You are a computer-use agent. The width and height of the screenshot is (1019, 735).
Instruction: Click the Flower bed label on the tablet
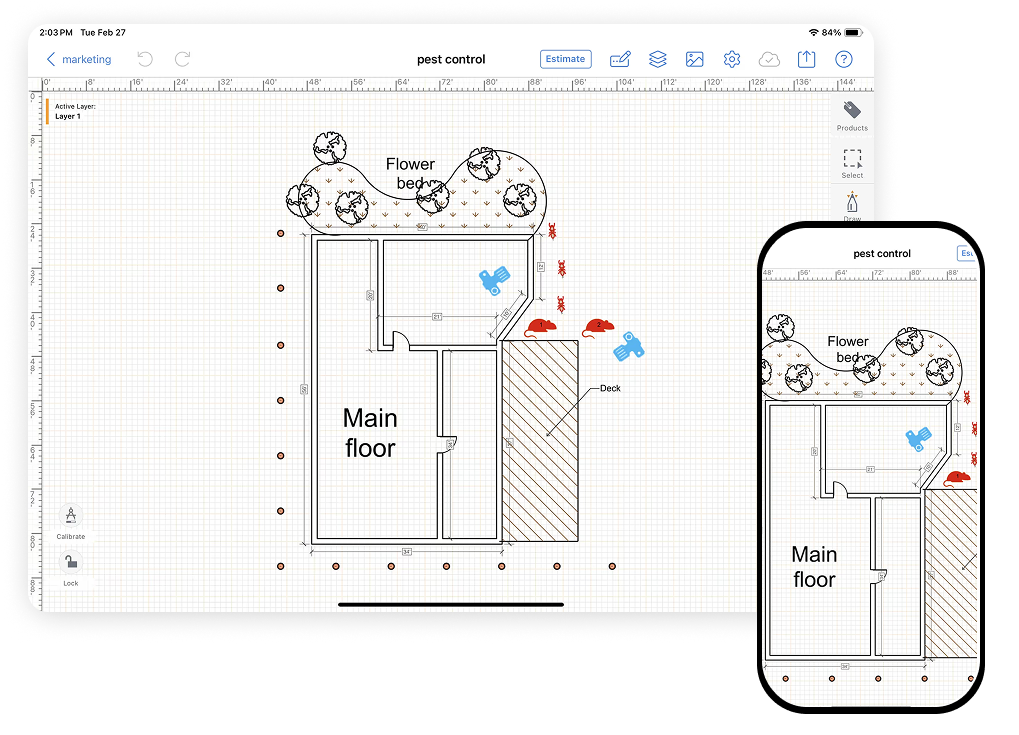click(x=410, y=173)
